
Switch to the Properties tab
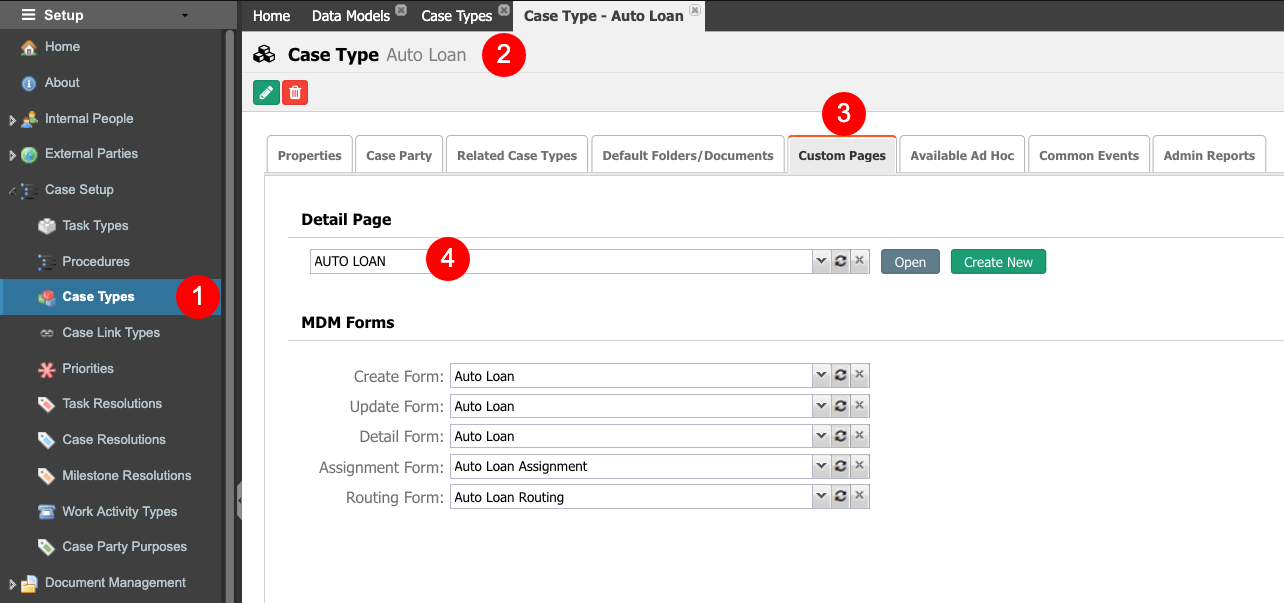pos(310,155)
